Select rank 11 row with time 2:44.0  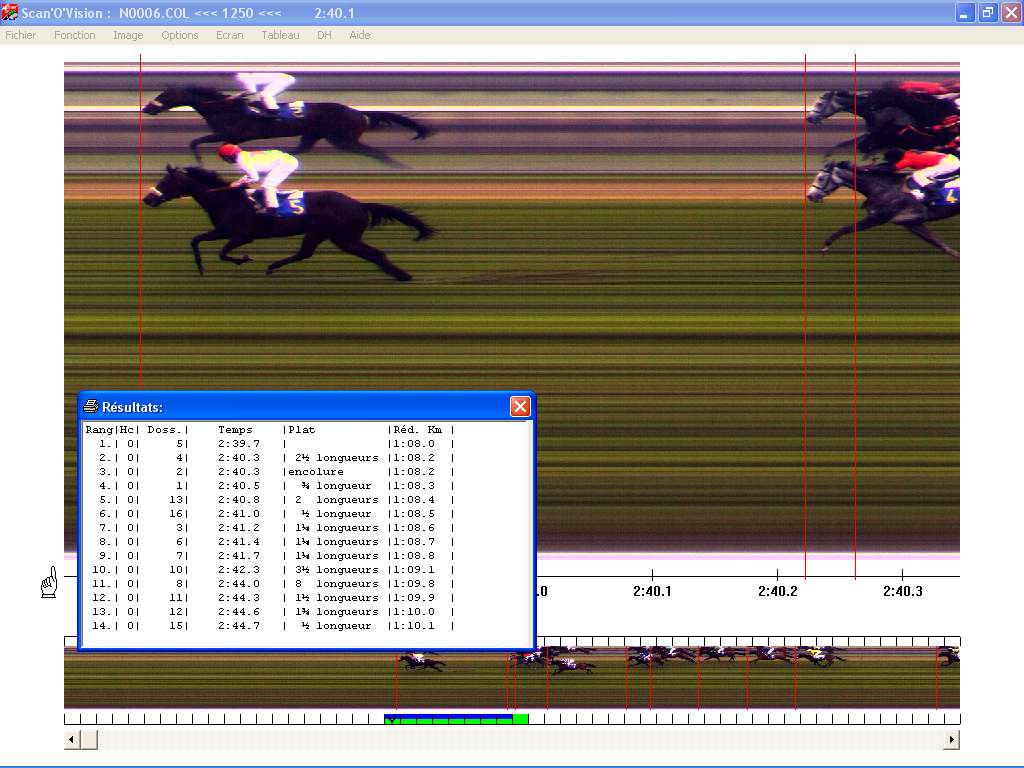(x=269, y=584)
